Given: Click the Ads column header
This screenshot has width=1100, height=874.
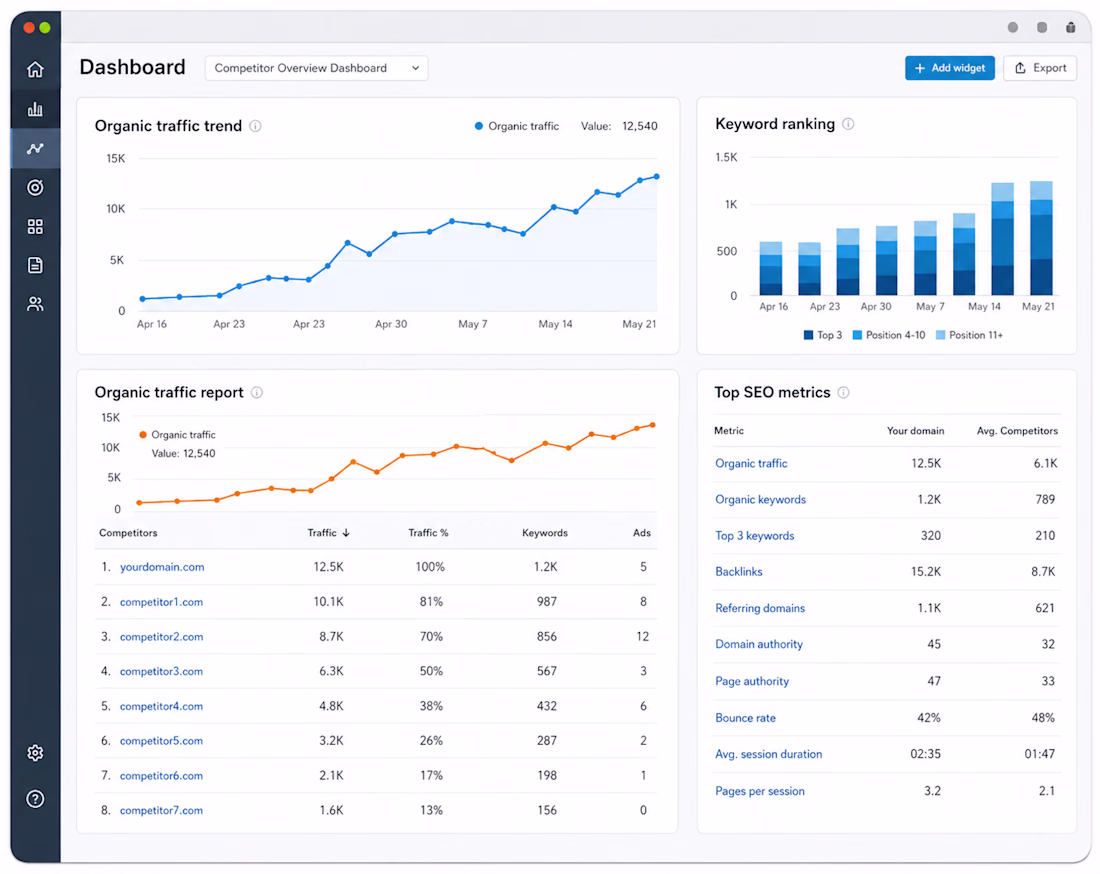Looking at the screenshot, I should coord(641,533).
